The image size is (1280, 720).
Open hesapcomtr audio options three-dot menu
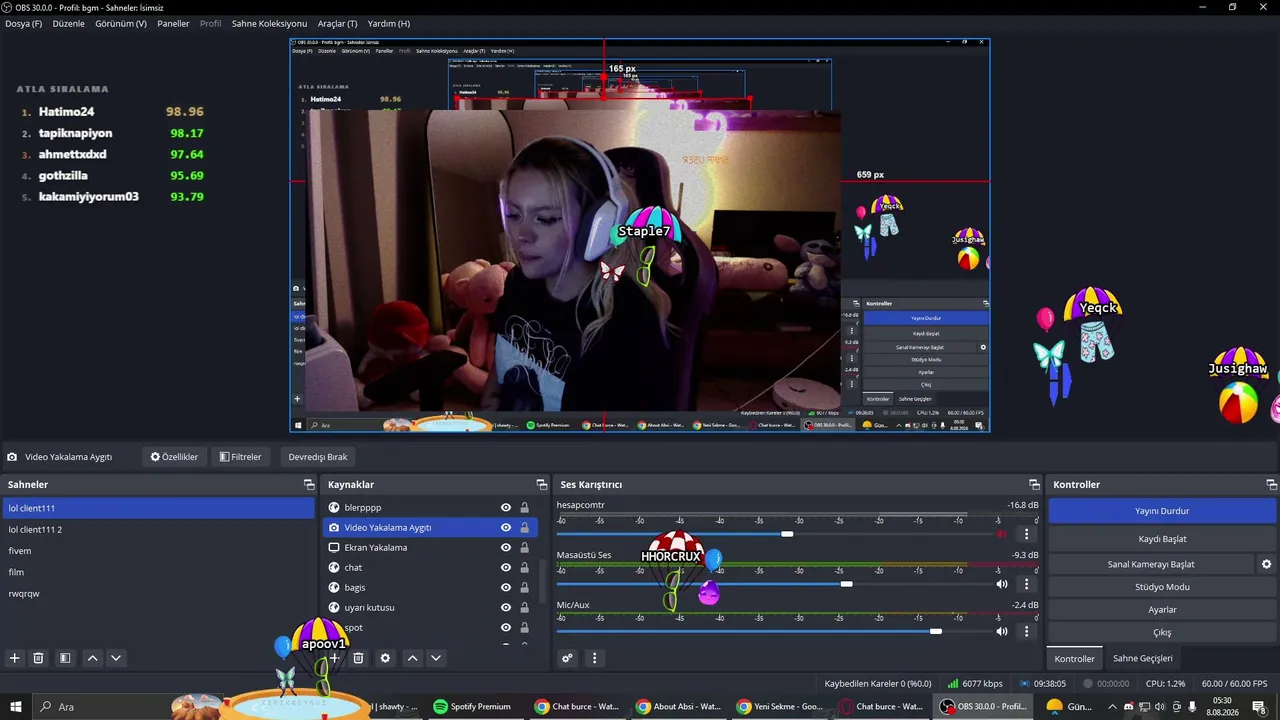pyautogui.click(x=1026, y=534)
